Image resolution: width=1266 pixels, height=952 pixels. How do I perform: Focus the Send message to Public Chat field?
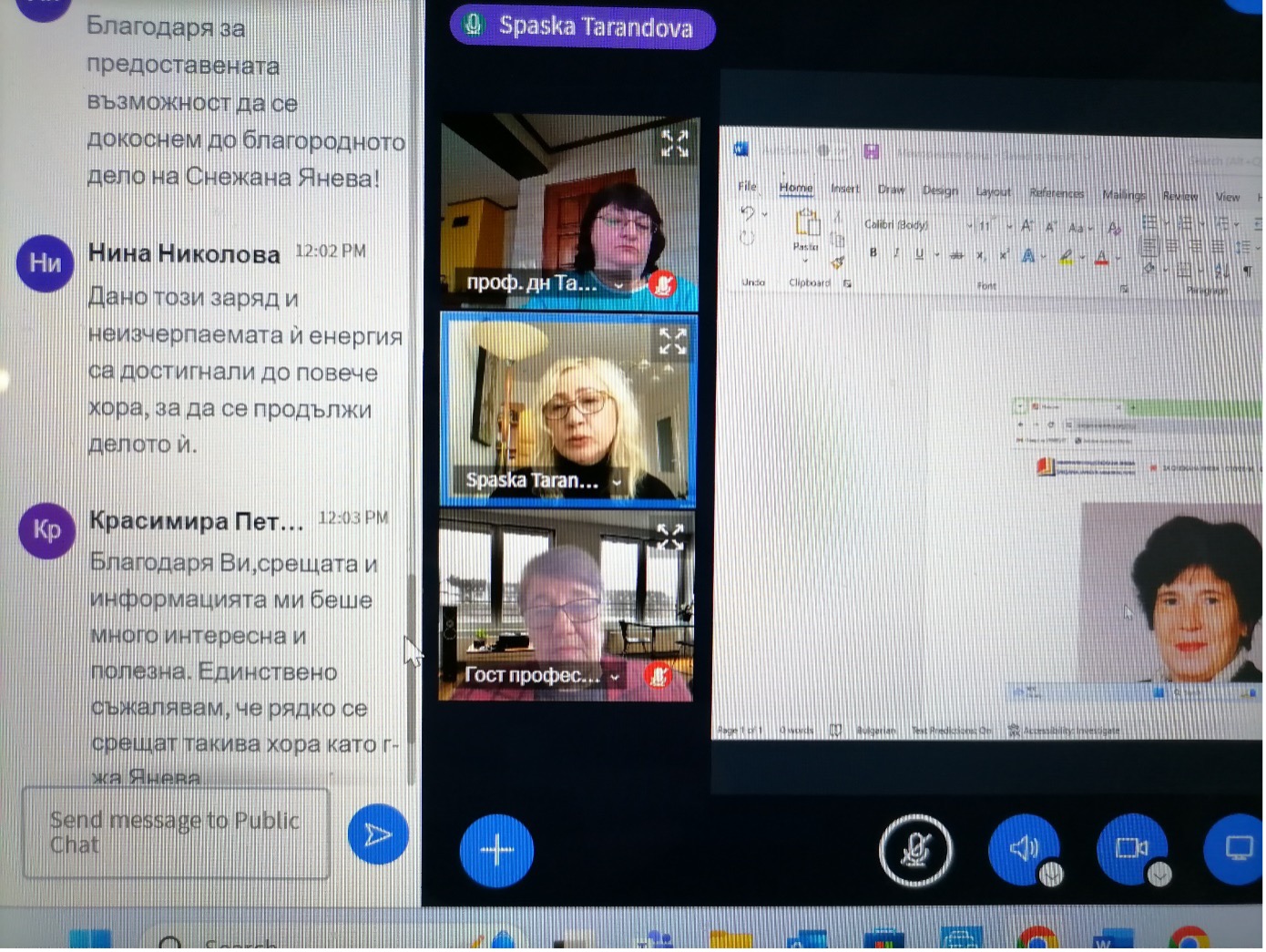coord(176,833)
